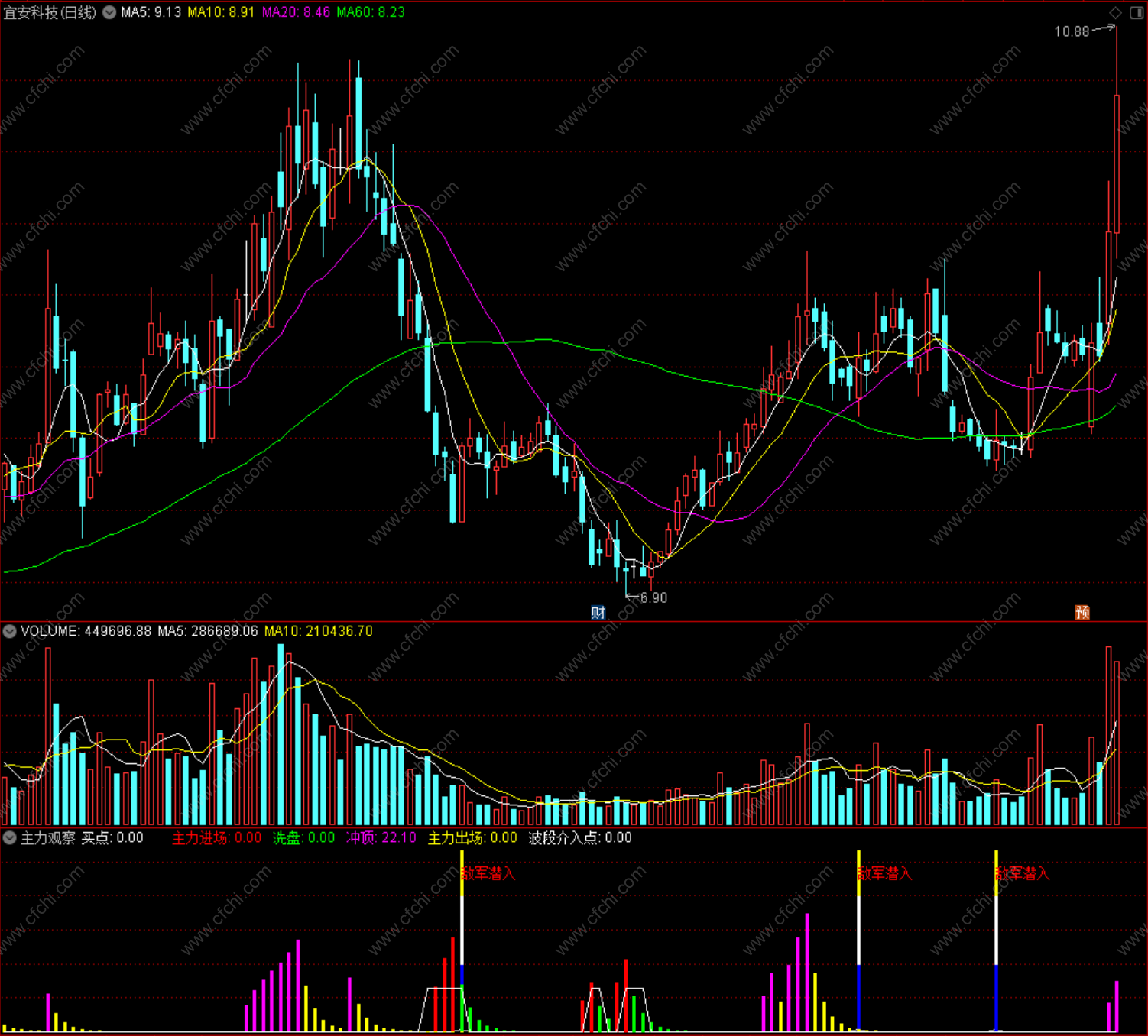The height and width of the screenshot is (1036, 1148).
Task: Expand the 主力观察 indicator dropdown arrow
Action: pos(9,837)
